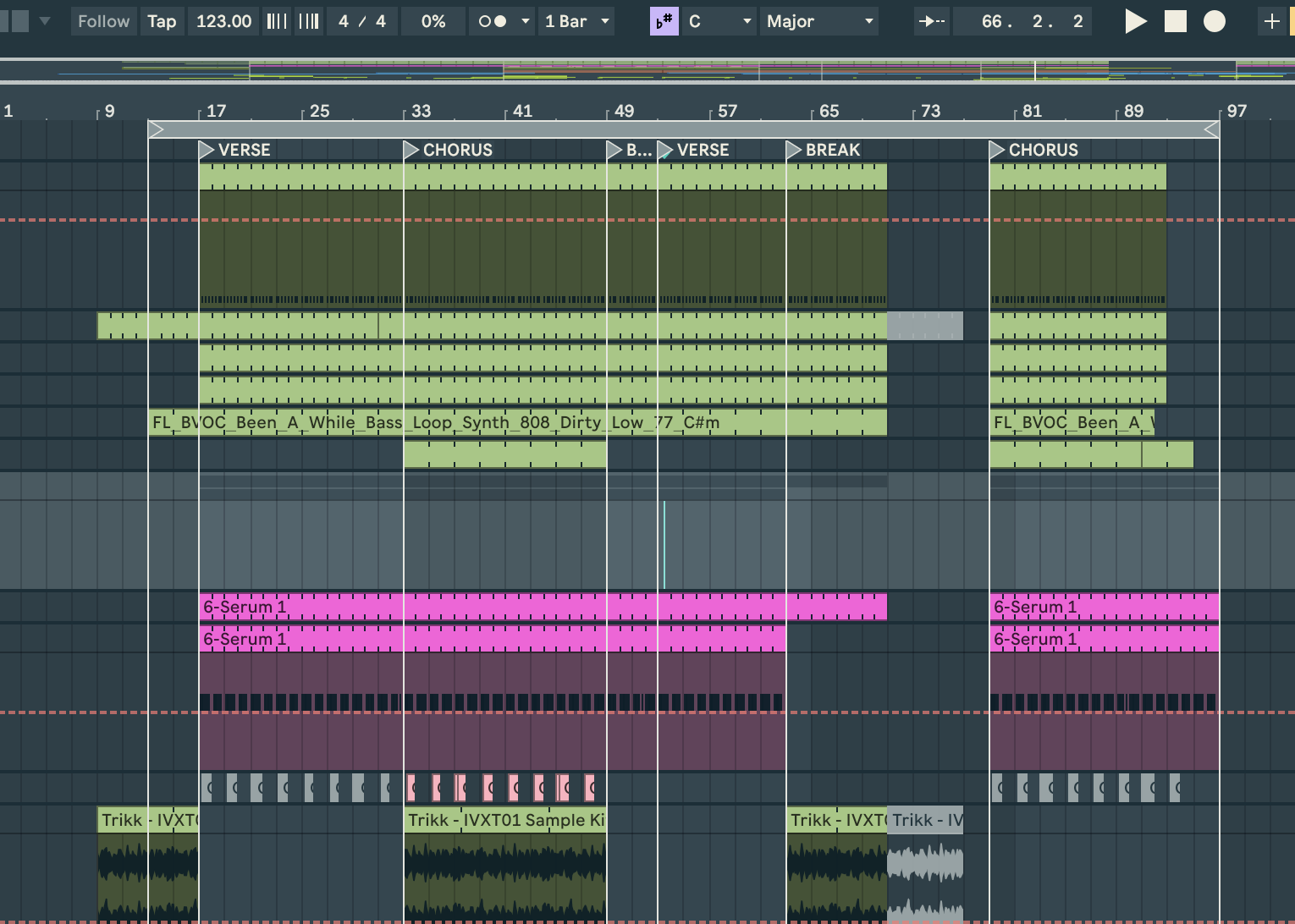This screenshot has height=924, width=1295.
Task: Click bar 57 on the beat-time ruler
Action: (727, 111)
